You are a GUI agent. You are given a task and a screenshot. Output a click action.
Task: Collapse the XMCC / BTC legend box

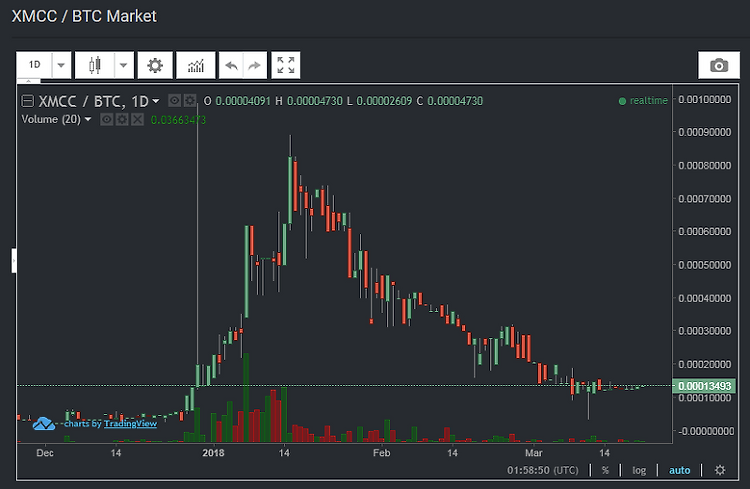pos(28,101)
